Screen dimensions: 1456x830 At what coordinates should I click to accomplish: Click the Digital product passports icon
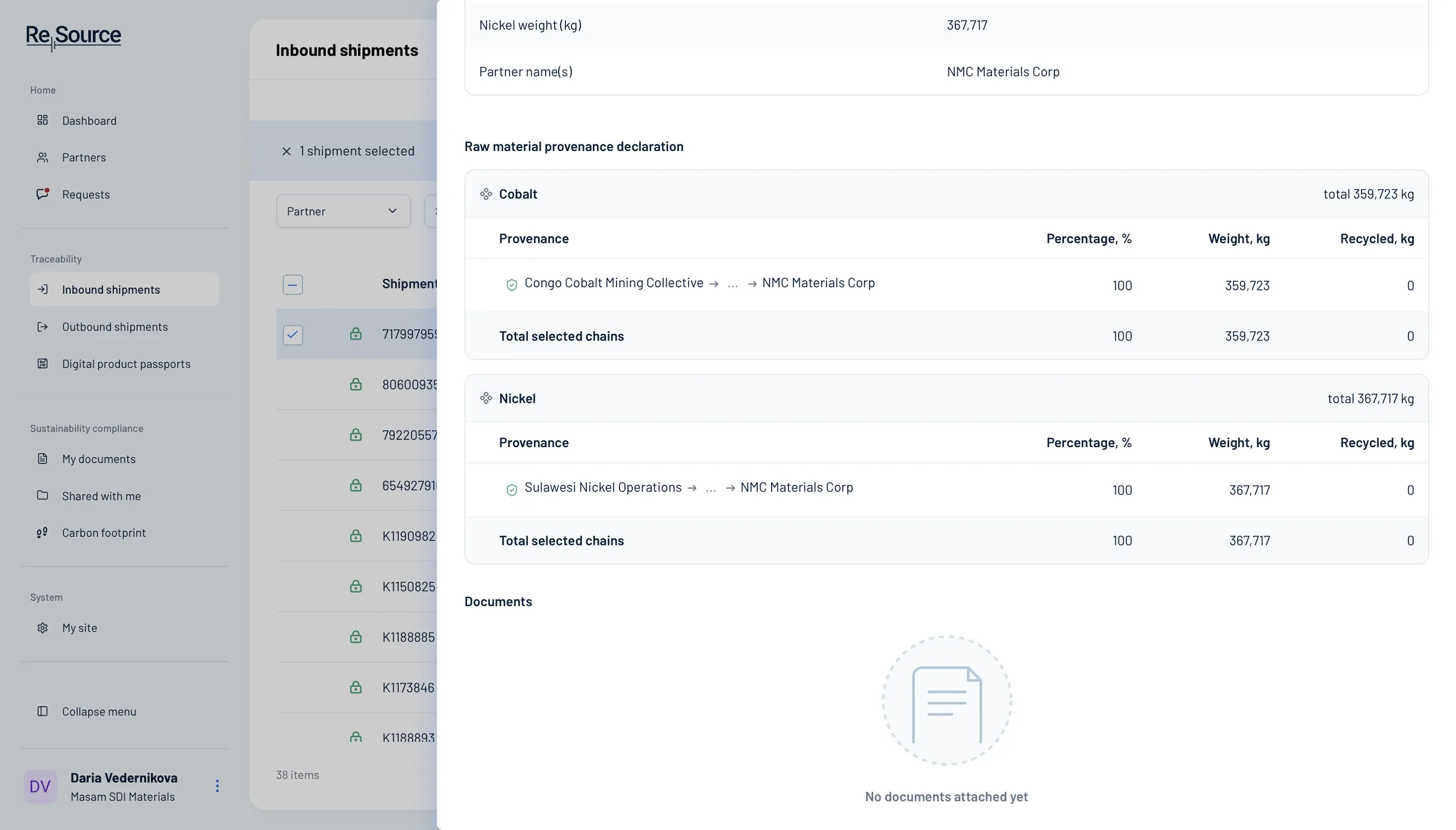pos(42,363)
